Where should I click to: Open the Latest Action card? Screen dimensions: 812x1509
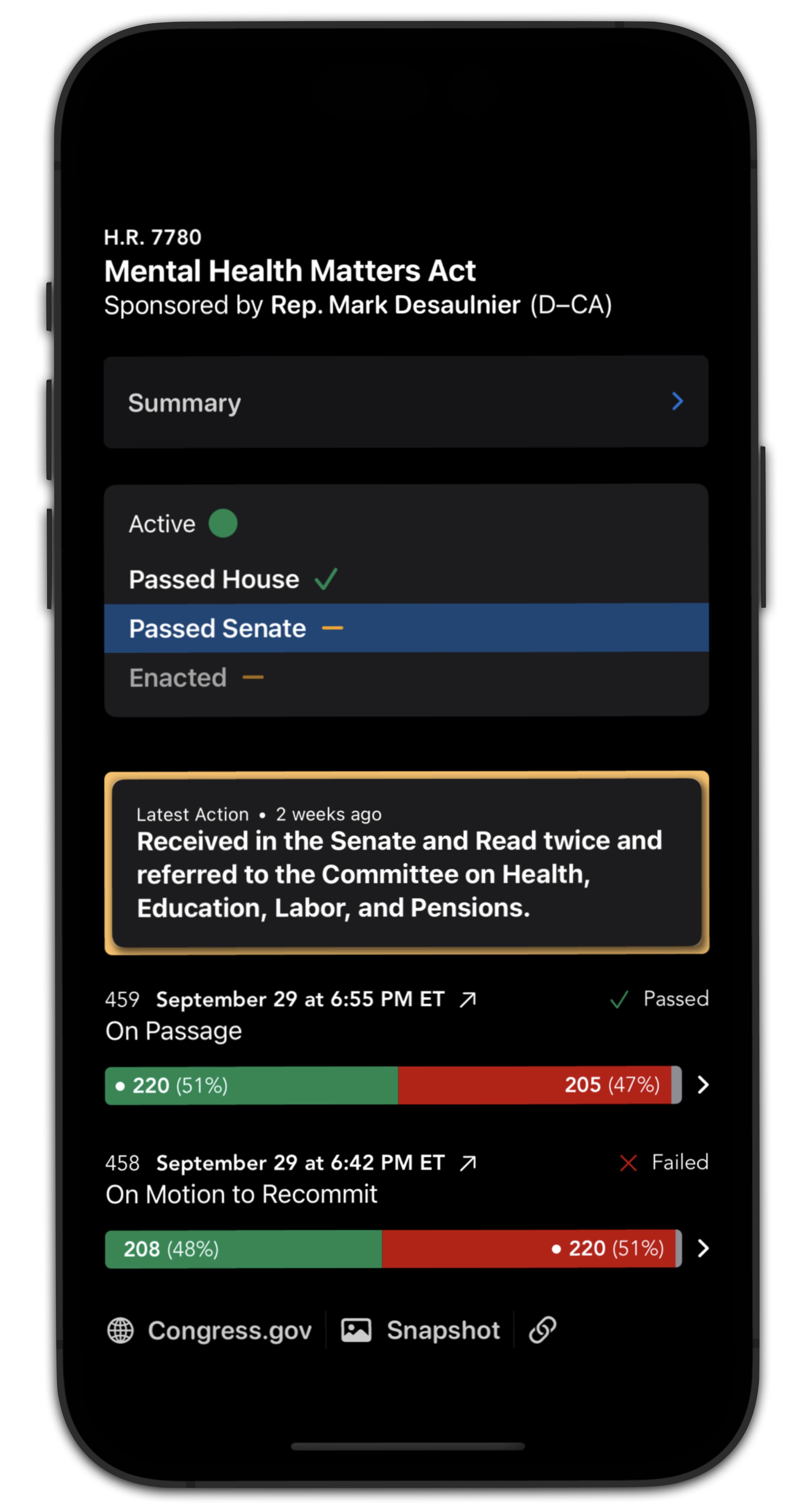tap(407, 862)
